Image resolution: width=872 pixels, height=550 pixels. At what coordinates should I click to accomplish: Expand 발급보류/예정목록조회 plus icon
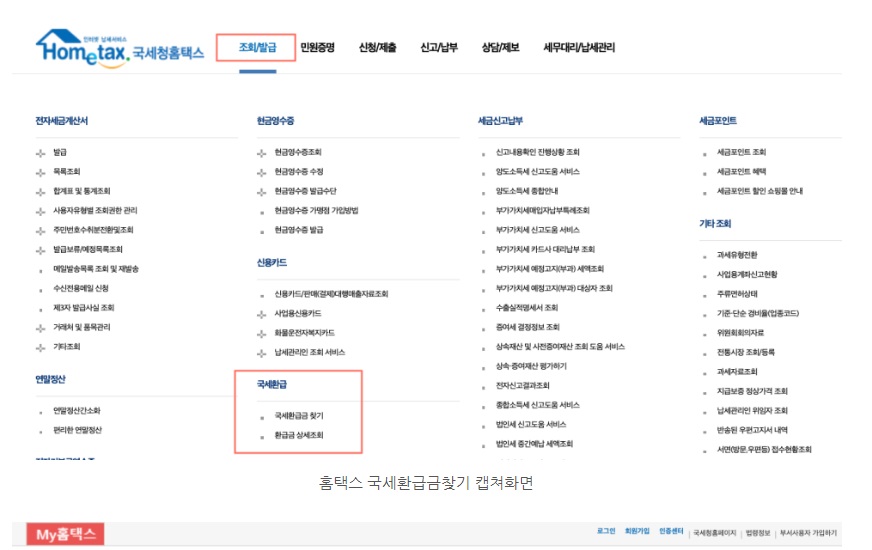point(41,250)
